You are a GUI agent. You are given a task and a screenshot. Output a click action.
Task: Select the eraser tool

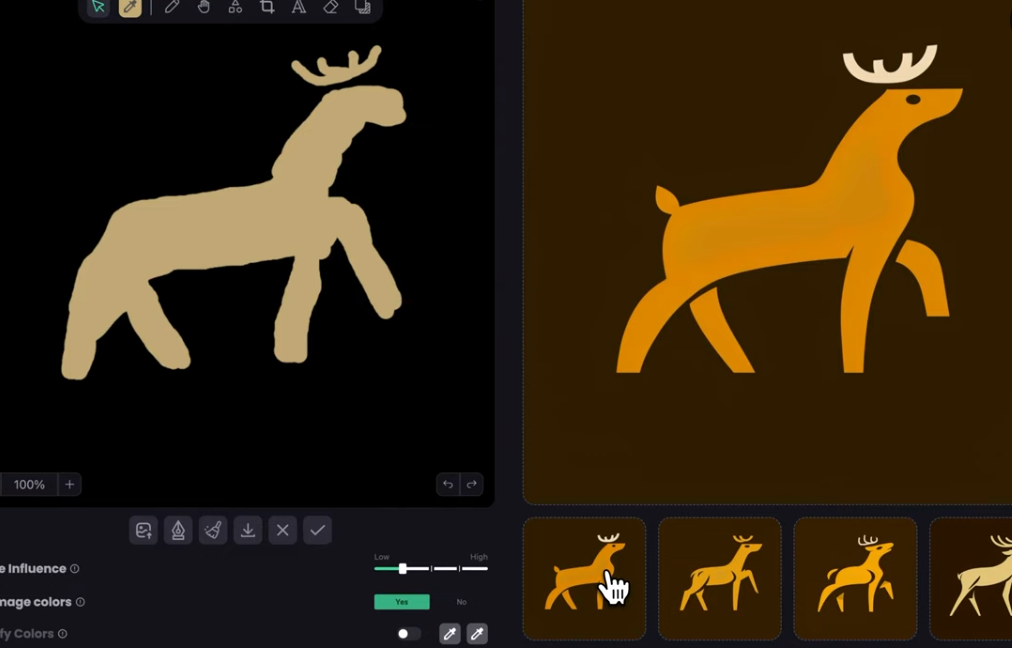tap(330, 7)
